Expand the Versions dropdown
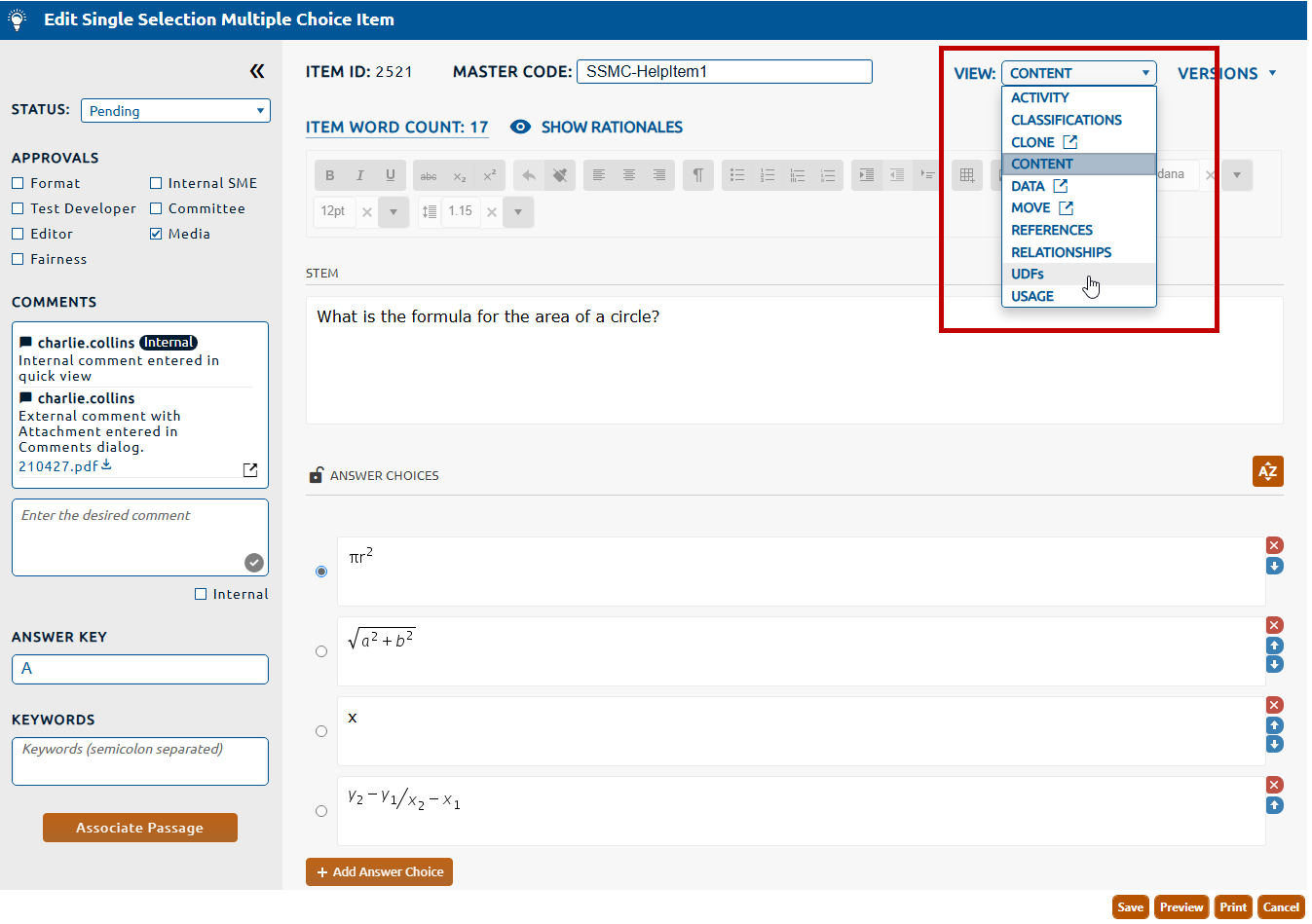 pyautogui.click(x=1226, y=73)
